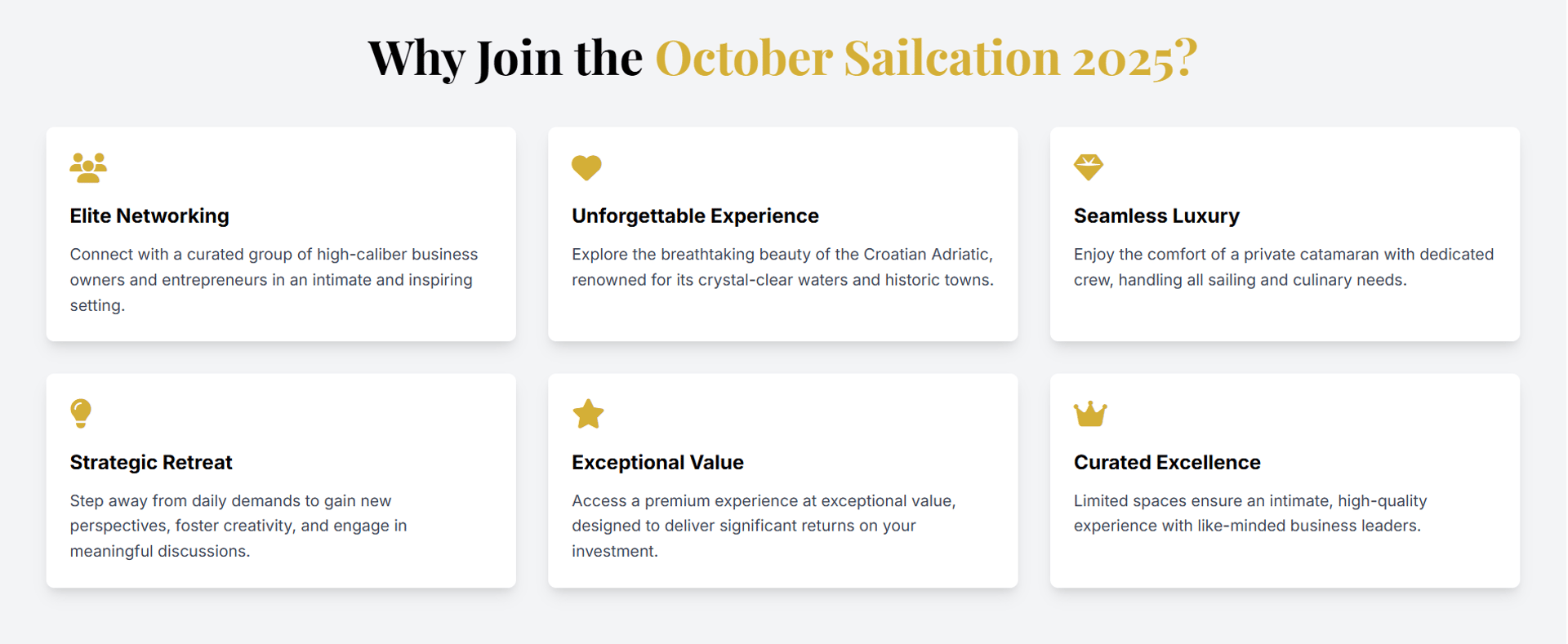Image resolution: width=1568 pixels, height=644 pixels.
Task: Select the Curated Excellence heading
Action: coord(1167,462)
